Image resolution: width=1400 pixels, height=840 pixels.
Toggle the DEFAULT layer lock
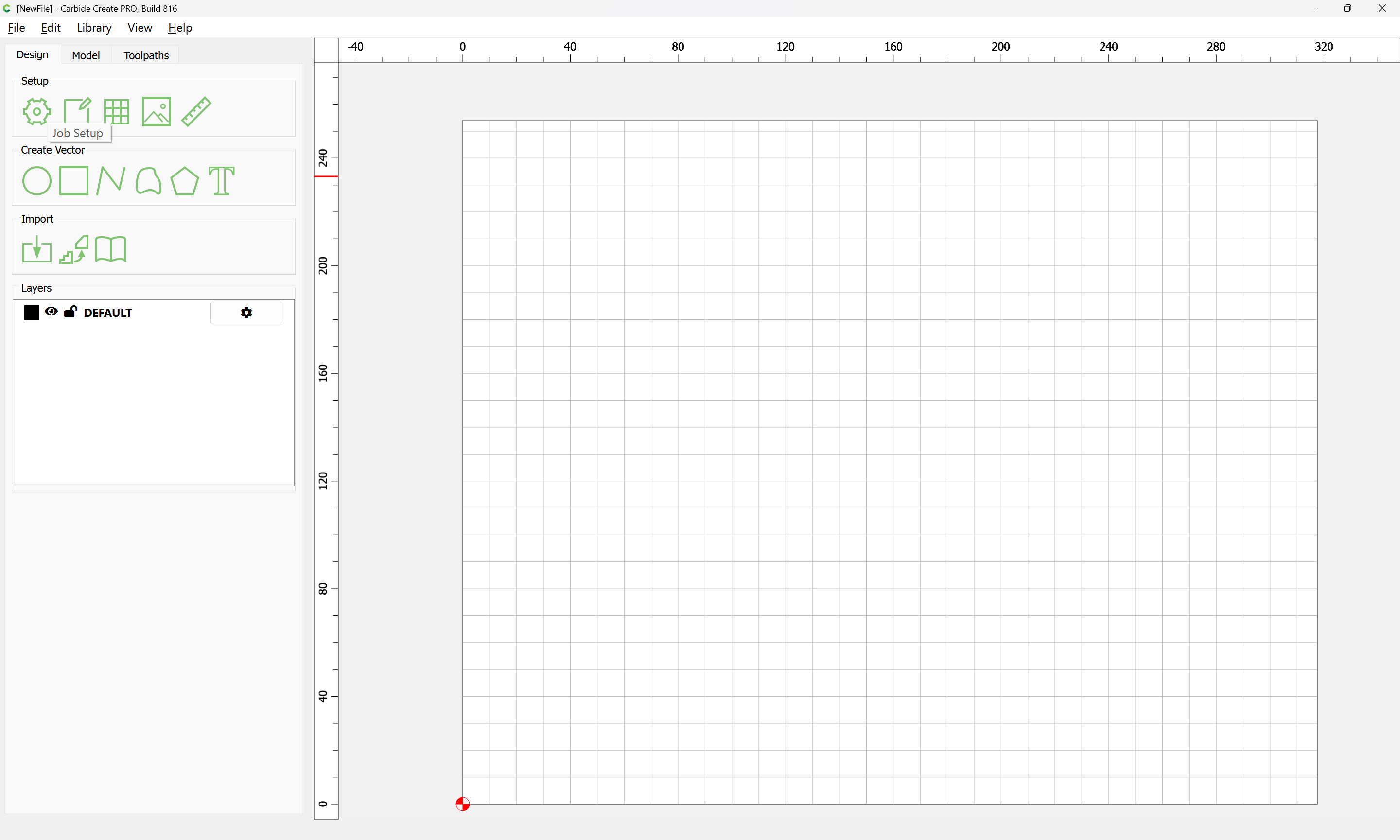click(71, 311)
